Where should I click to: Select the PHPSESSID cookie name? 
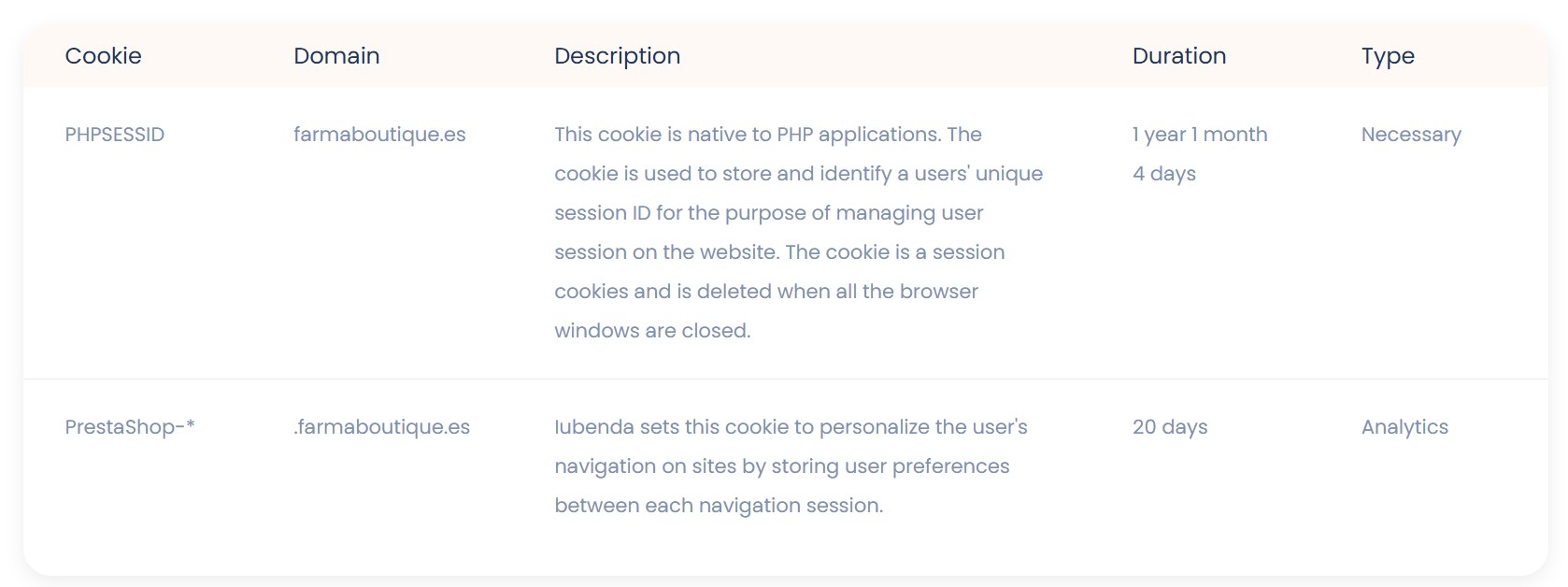pos(114,135)
